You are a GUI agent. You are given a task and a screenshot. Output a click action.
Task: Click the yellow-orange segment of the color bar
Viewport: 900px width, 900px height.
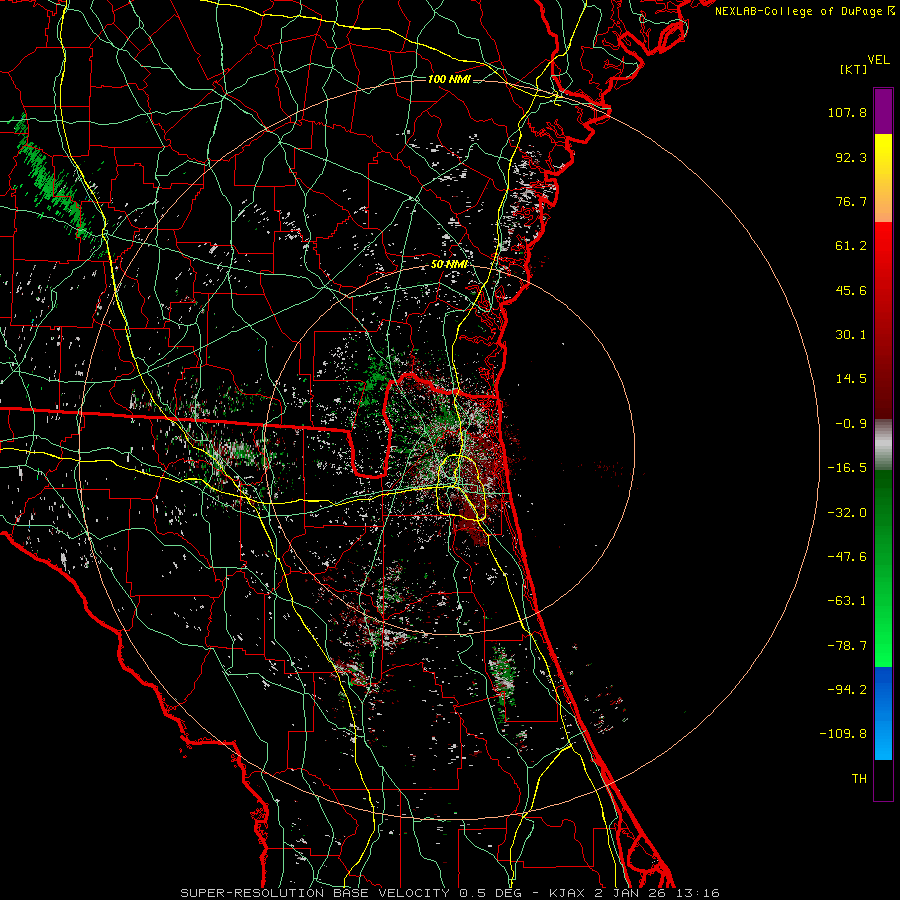(883, 178)
